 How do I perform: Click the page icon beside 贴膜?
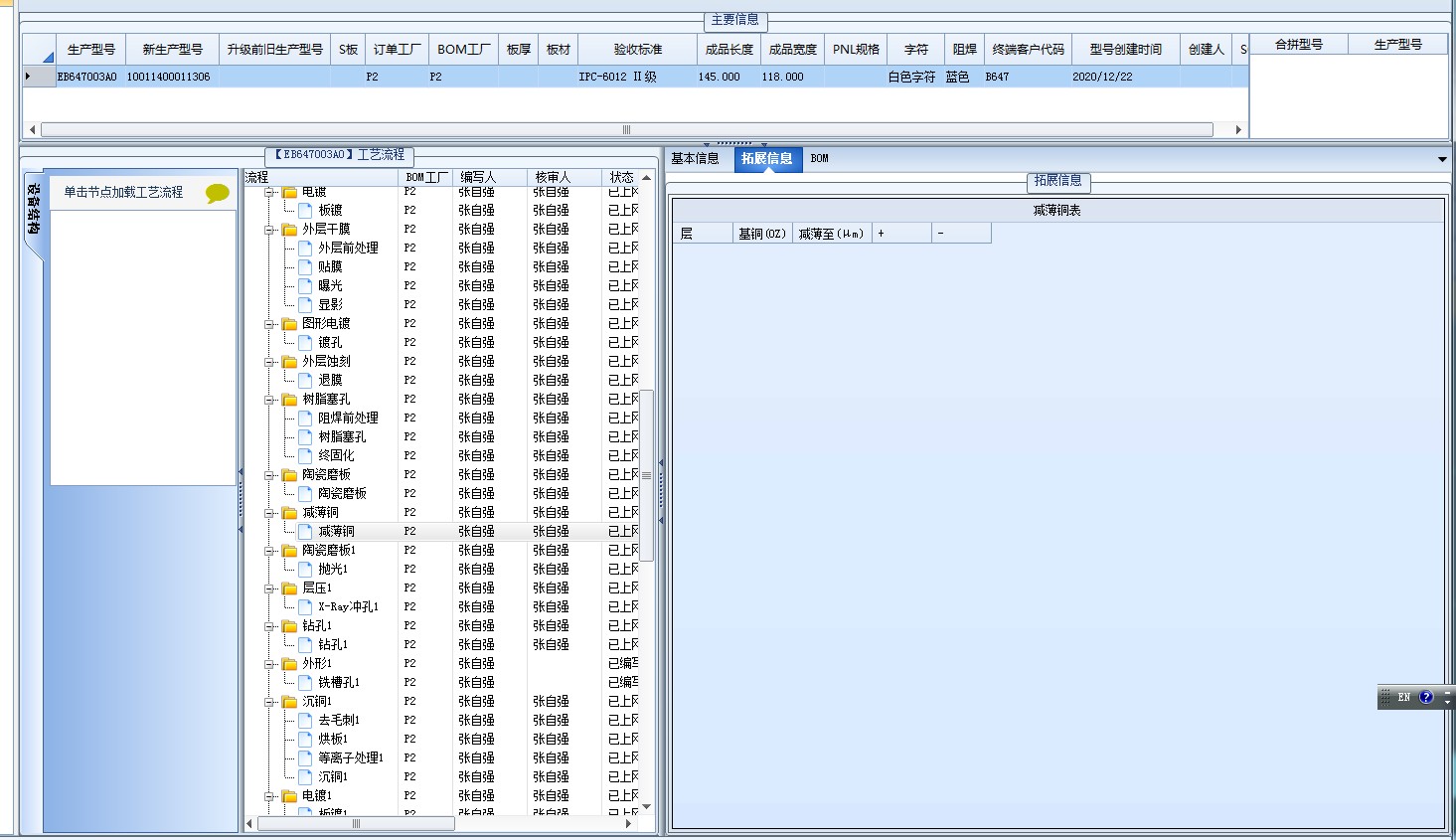[305, 267]
